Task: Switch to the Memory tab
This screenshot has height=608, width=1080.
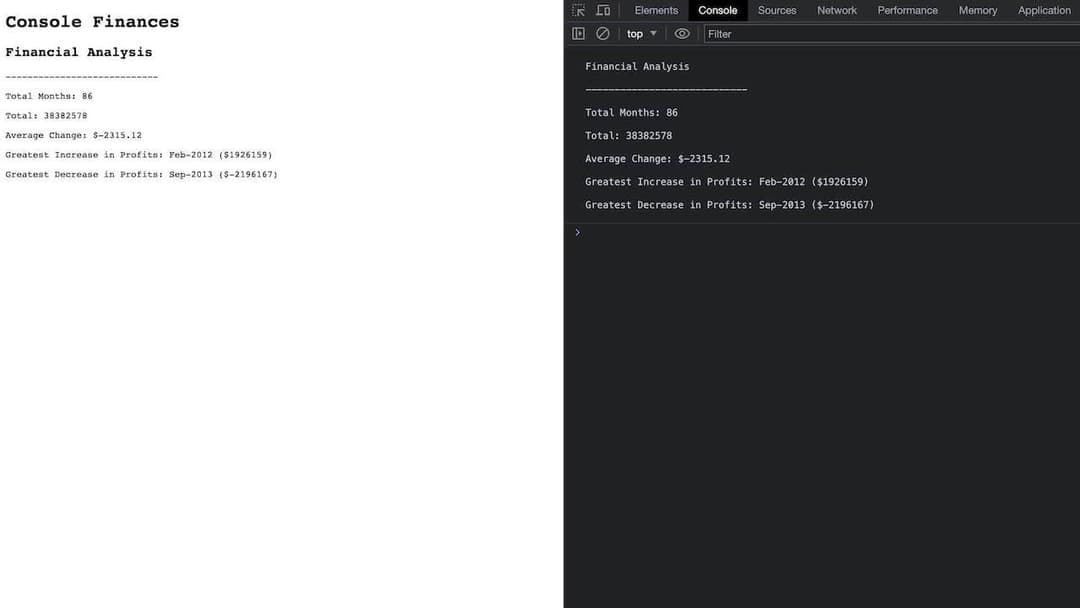Action: point(977,11)
